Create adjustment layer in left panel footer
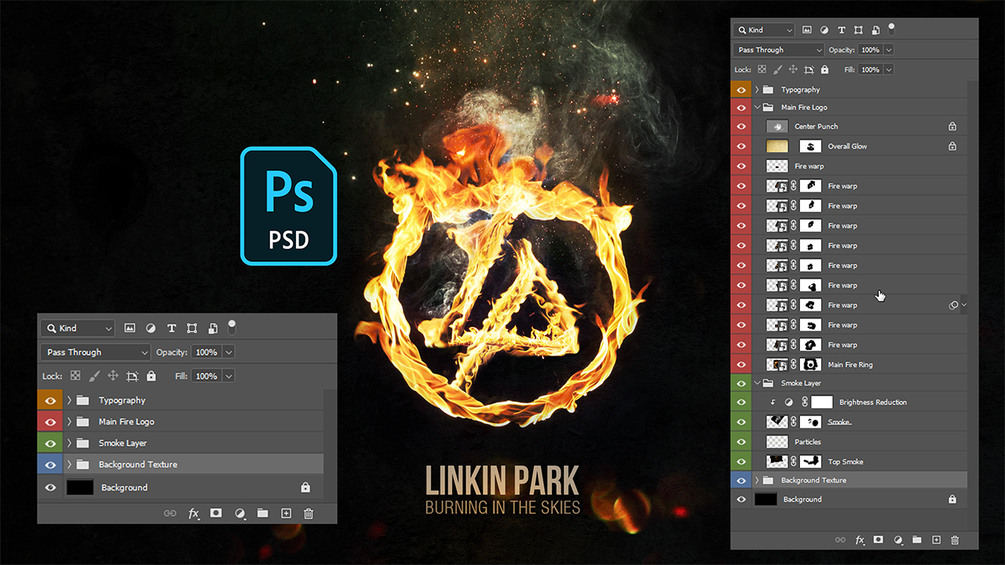Viewport: 1005px width, 565px height. pyautogui.click(x=240, y=513)
